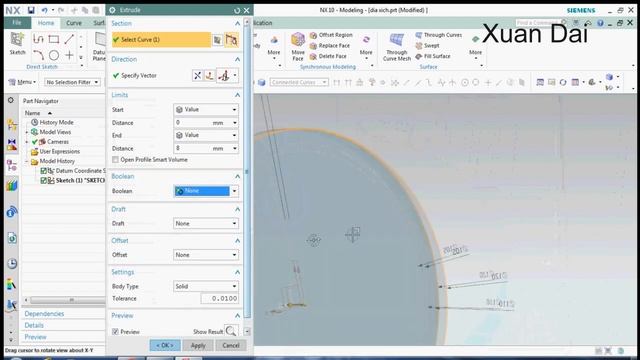Toggle the Sketch (1) checkbox in navigator
Screen dimensions: 640x360
click(x=44, y=180)
